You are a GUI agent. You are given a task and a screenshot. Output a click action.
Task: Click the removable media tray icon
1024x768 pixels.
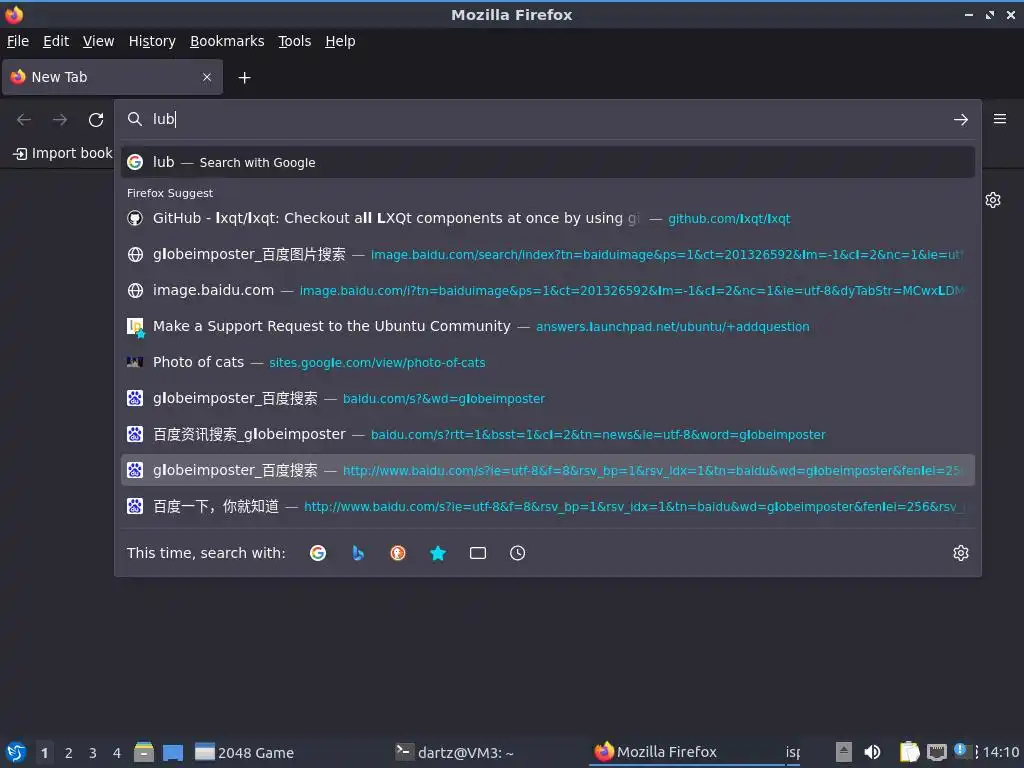pos(844,752)
